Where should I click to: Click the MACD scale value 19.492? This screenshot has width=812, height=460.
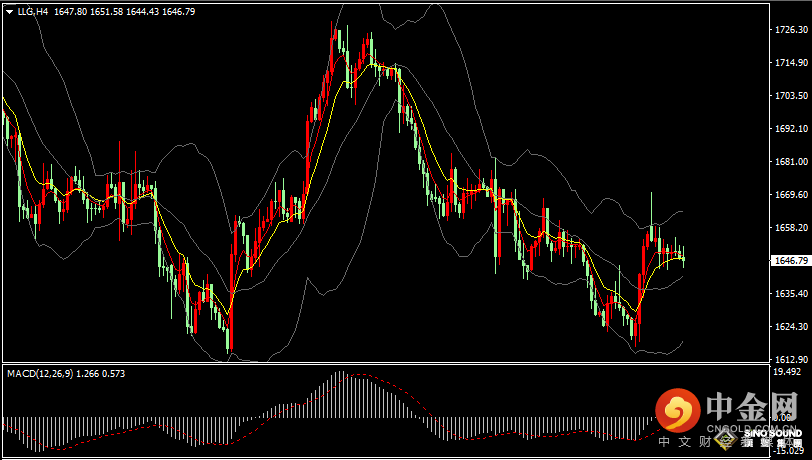[786, 372]
